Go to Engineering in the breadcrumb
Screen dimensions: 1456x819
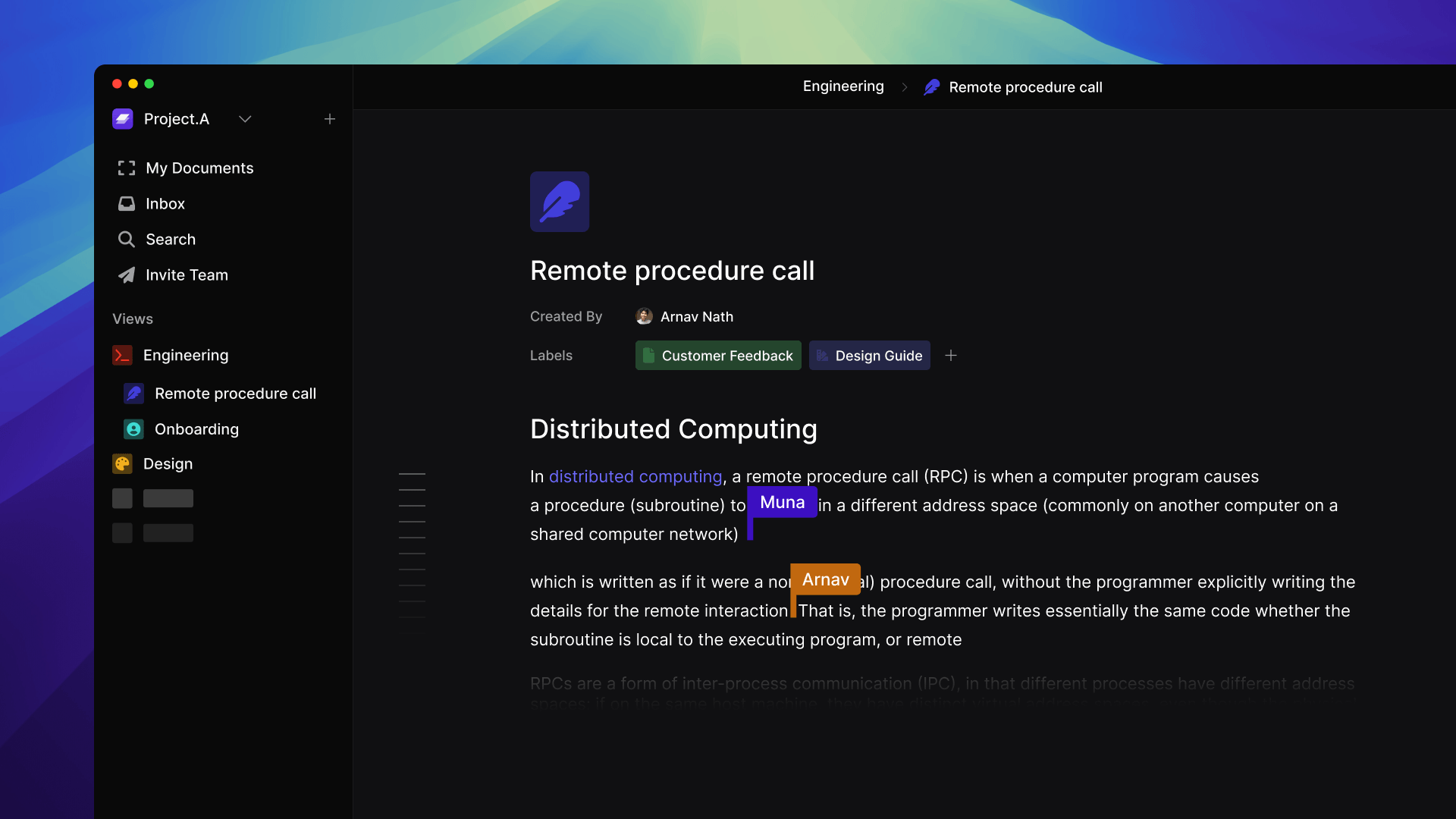843,86
